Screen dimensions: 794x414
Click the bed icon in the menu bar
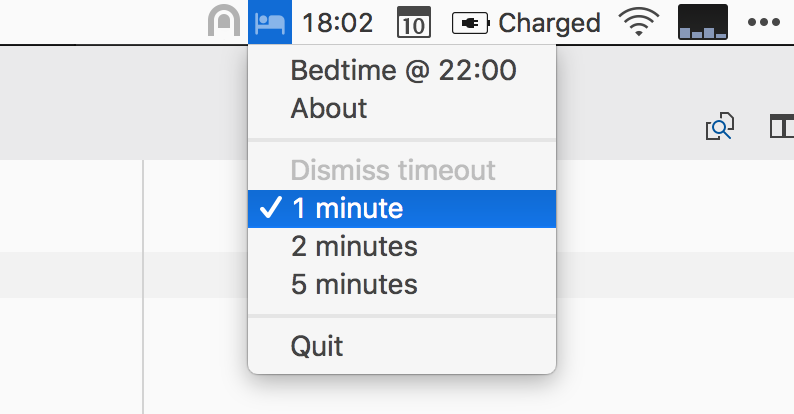(270, 21)
